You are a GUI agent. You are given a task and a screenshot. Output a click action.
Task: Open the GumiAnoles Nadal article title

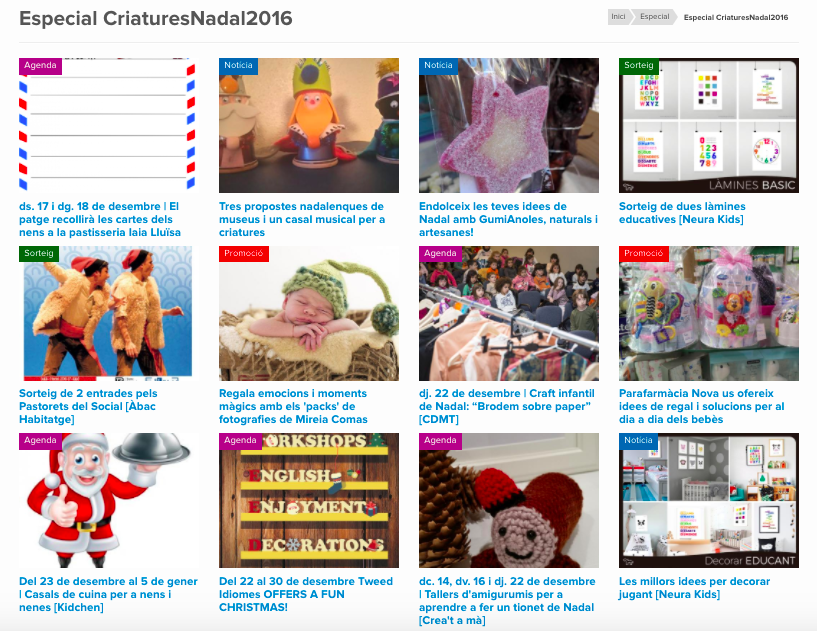pos(509,219)
